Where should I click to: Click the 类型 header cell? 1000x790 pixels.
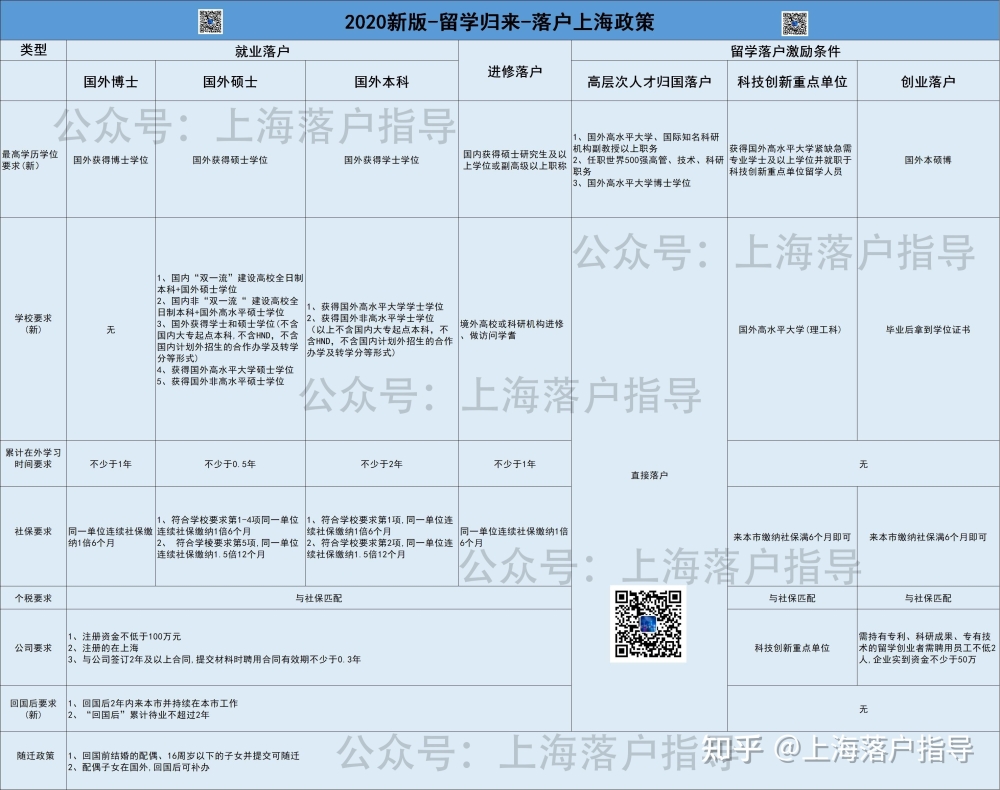pyautogui.click(x=33, y=50)
